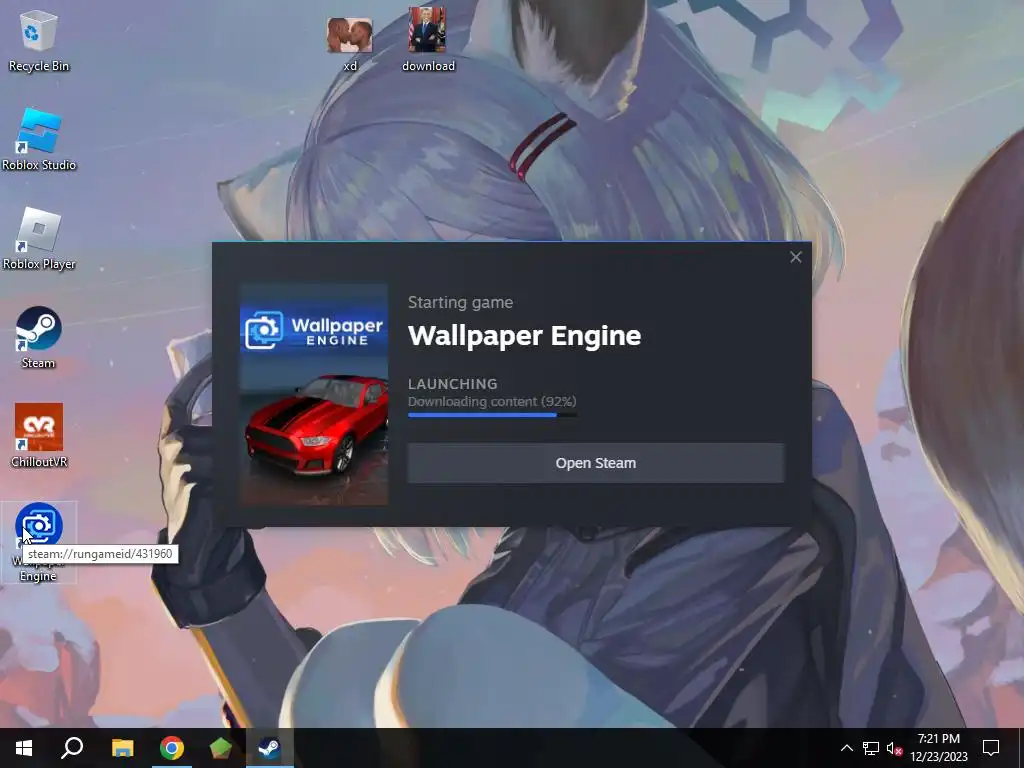Open the clock showing 7:21 PM
This screenshot has width=1024, height=768.
(x=938, y=748)
